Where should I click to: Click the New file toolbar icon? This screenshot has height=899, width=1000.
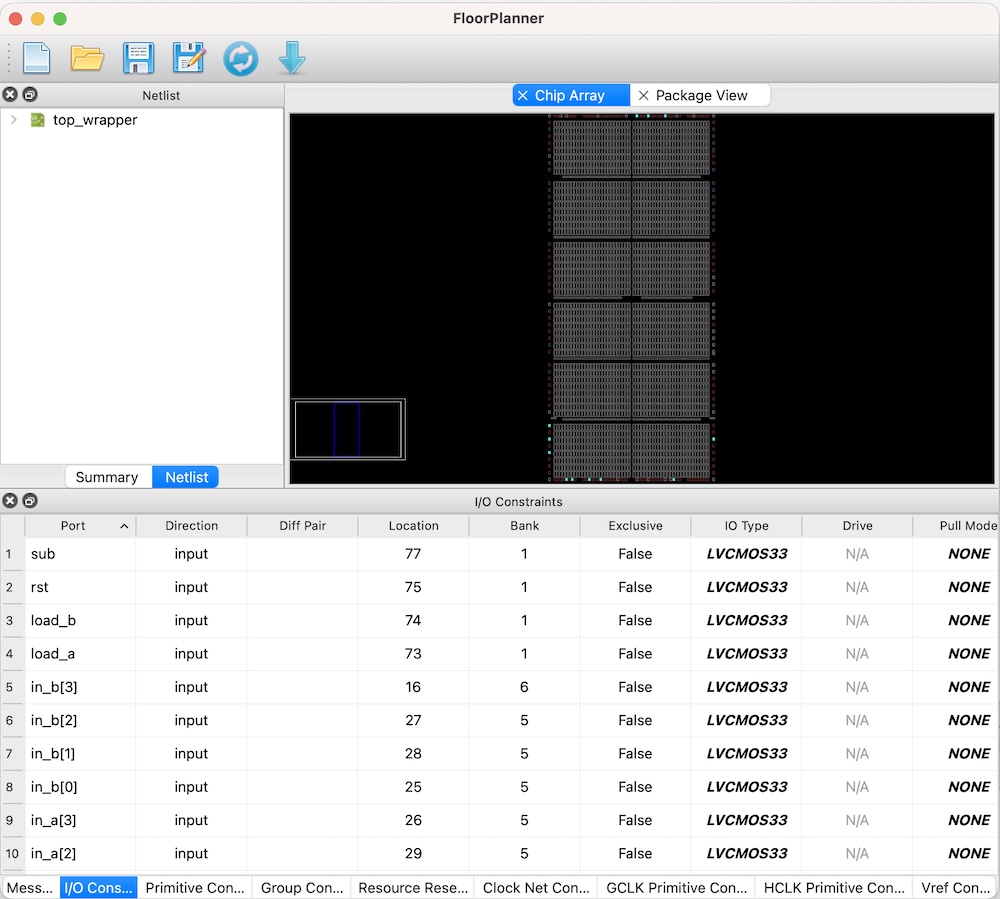pyautogui.click(x=36, y=58)
